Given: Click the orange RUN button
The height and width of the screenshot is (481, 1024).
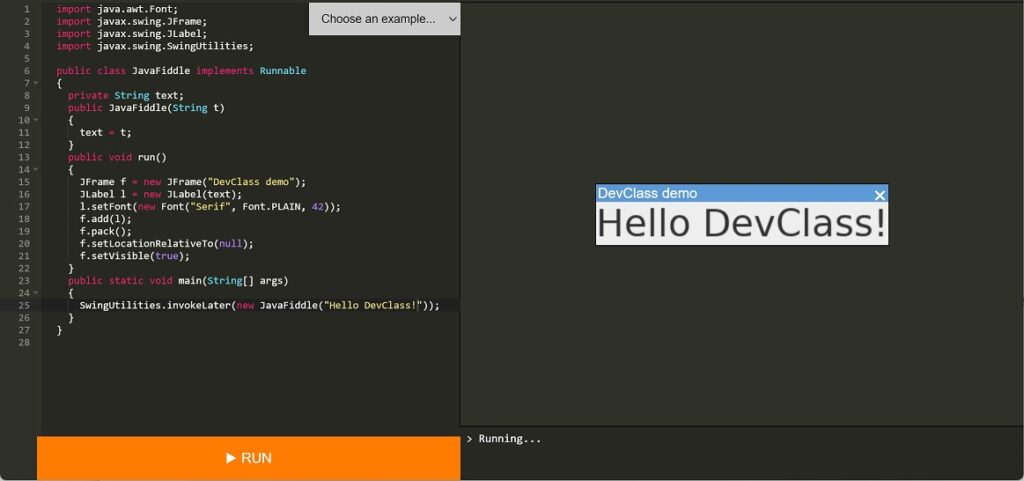Looking at the screenshot, I should pos(248,458).
